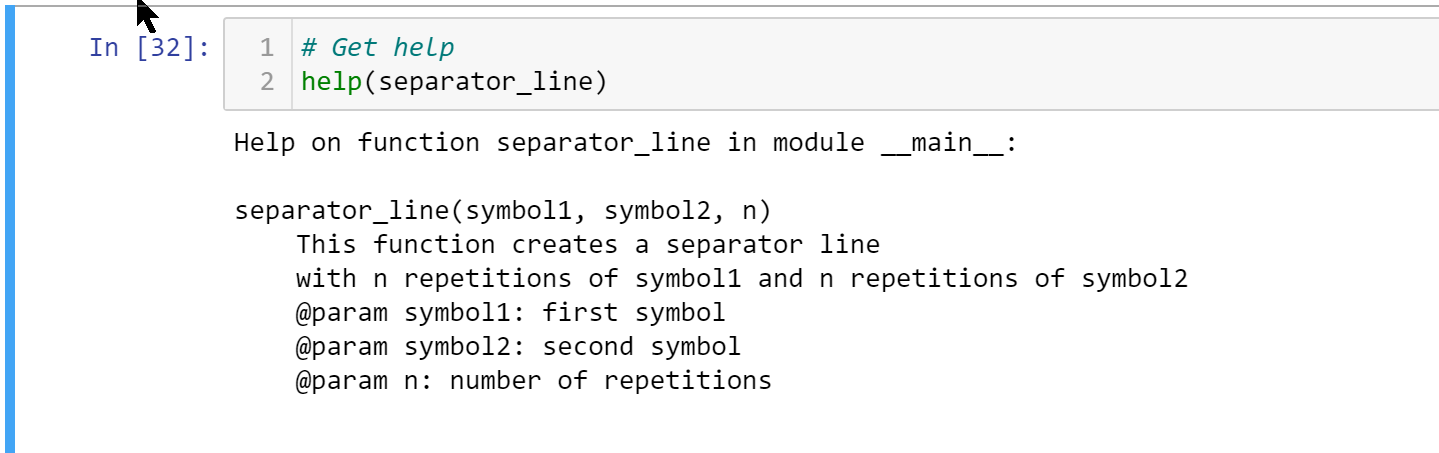Click line number 2 in the code gutter
Image resolution: width=1439 pixels, height=453 pixels.
(x=265, y=81)
